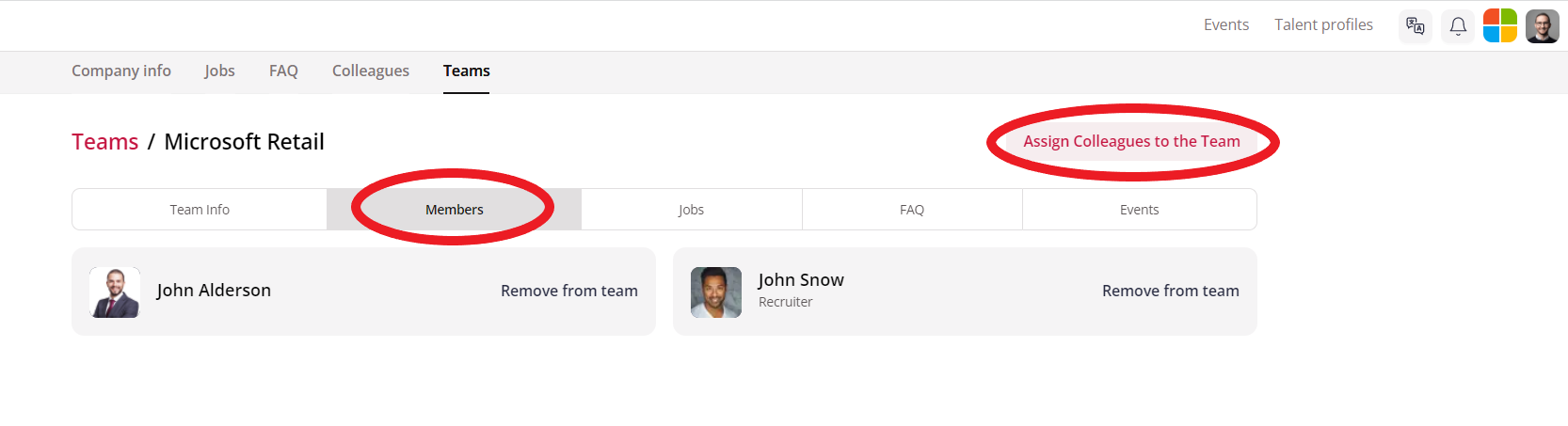Select the FAQ item in top navigation
This screenshot has height=426, width=1568.
[283, 71]
